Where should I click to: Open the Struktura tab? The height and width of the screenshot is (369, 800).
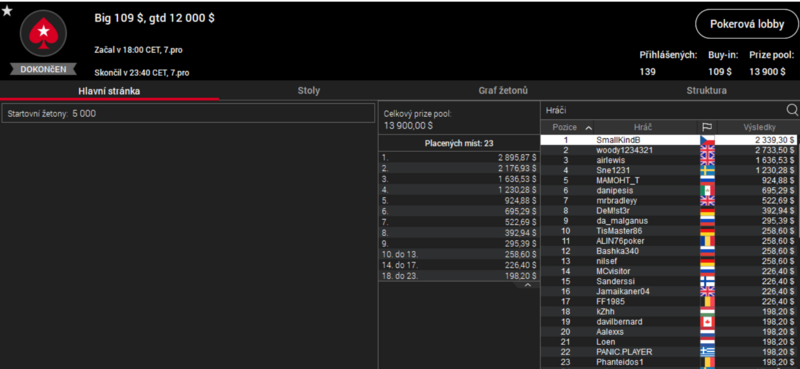[706, 91]
